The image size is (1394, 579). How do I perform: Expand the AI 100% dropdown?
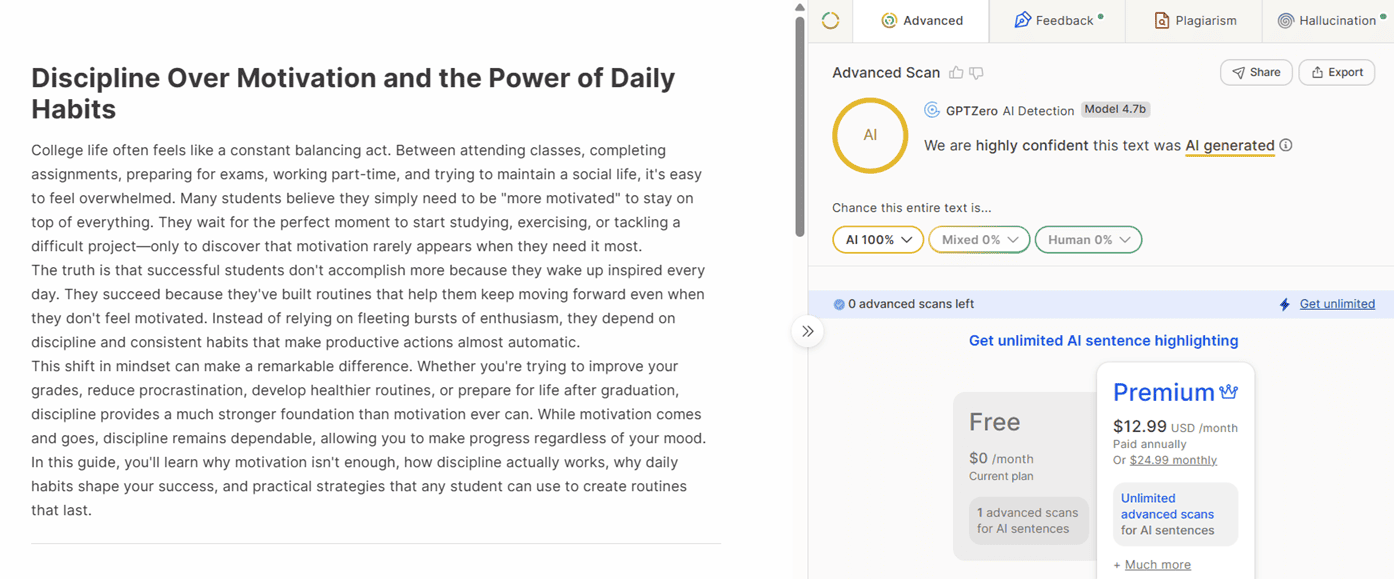(x=878, y=240)
